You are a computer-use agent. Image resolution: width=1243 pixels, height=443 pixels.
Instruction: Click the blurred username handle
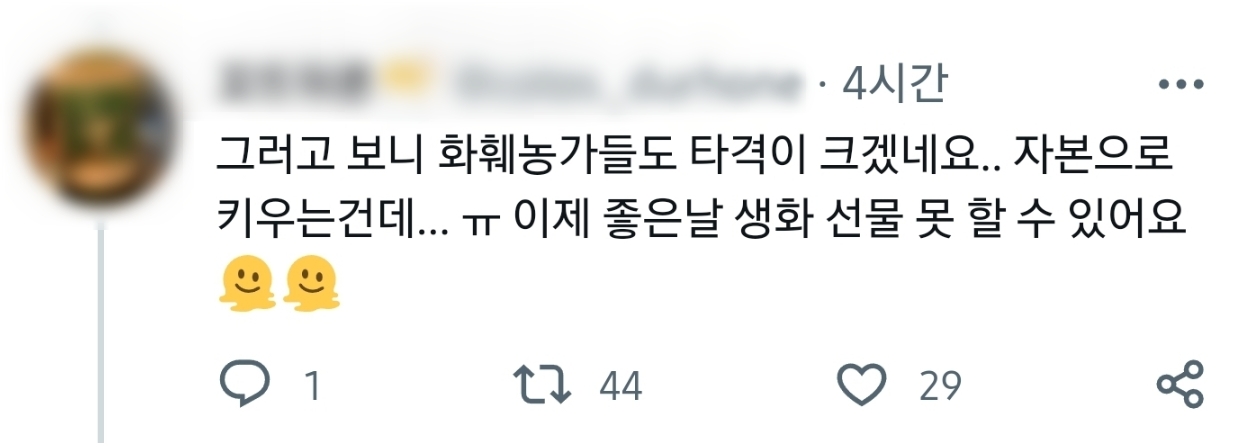pos(630,86)
